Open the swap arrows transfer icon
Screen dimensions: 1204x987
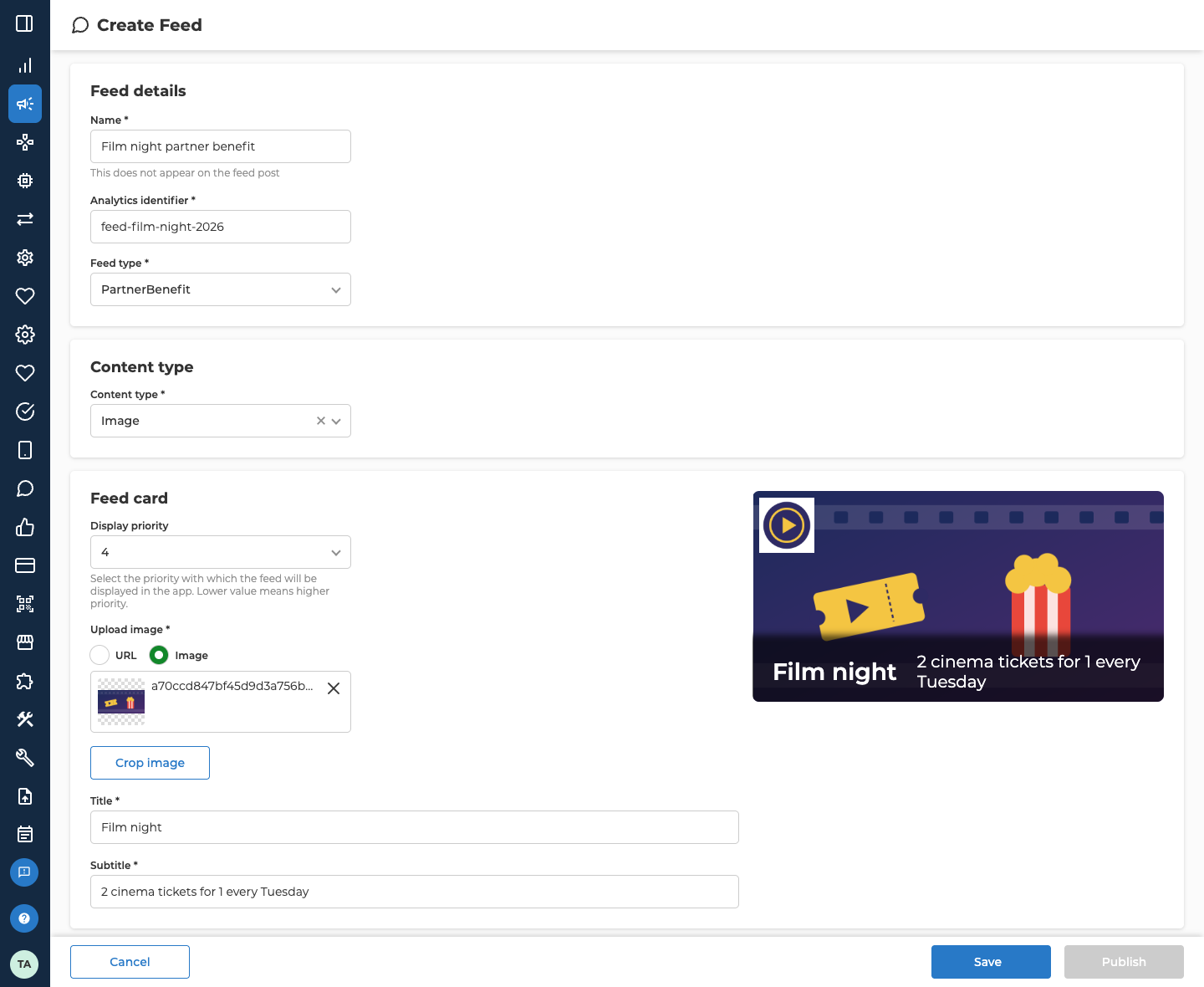[x=25, y=219]
